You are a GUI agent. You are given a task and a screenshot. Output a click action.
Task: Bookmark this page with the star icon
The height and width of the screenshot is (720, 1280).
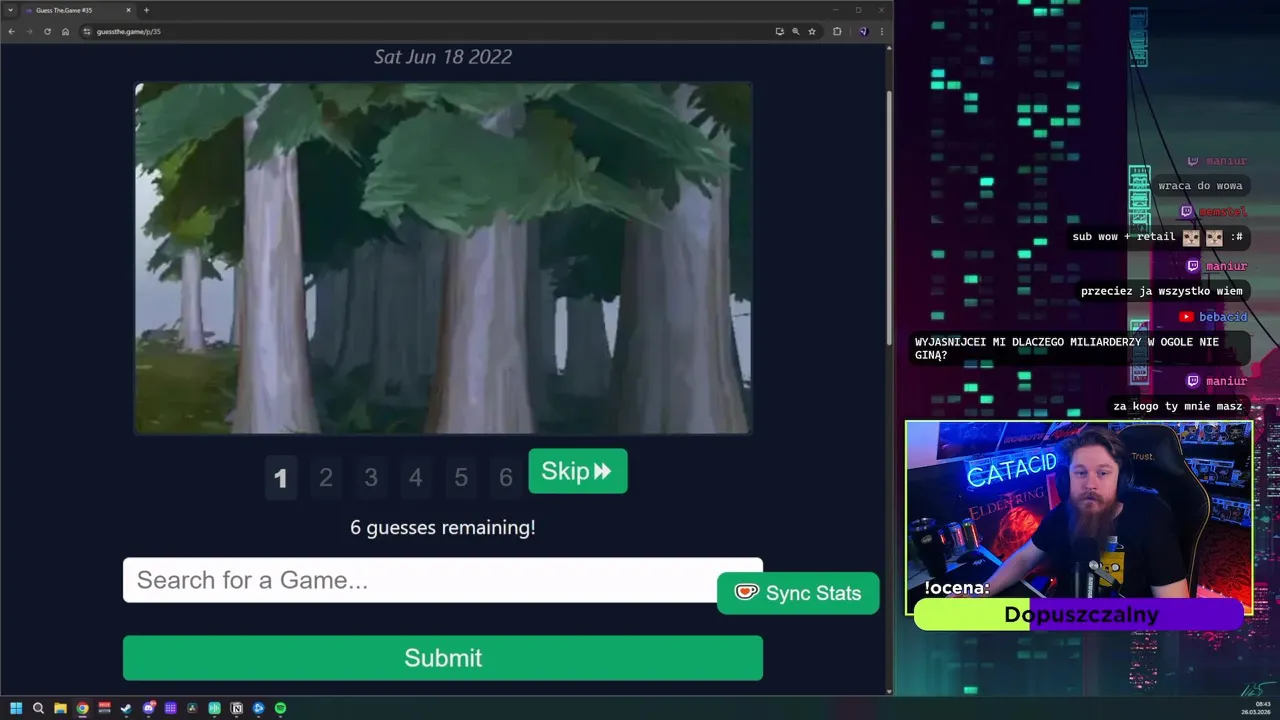[812, 31]
